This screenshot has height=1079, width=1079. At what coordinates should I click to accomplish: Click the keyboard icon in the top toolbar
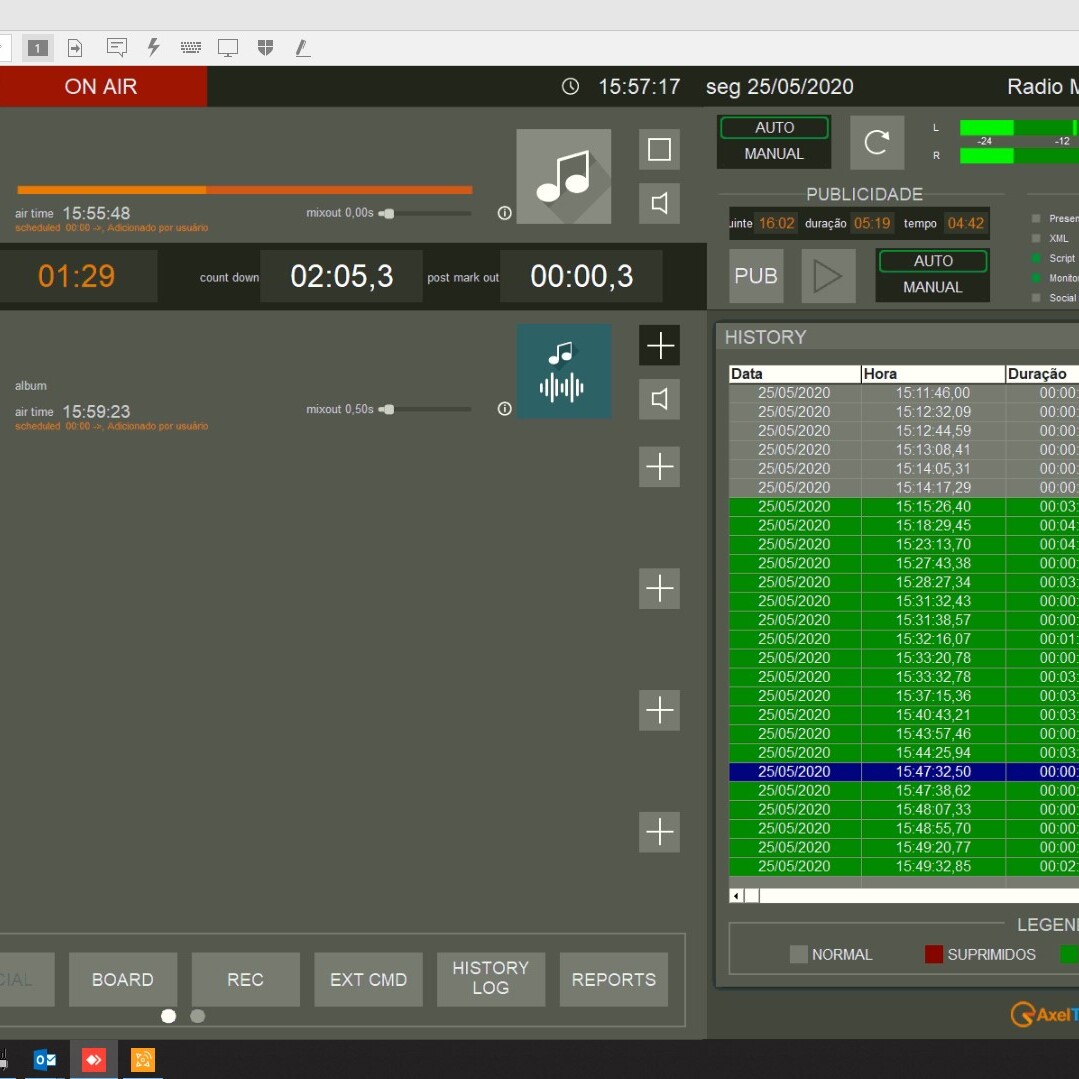click(x=190, y=47)
